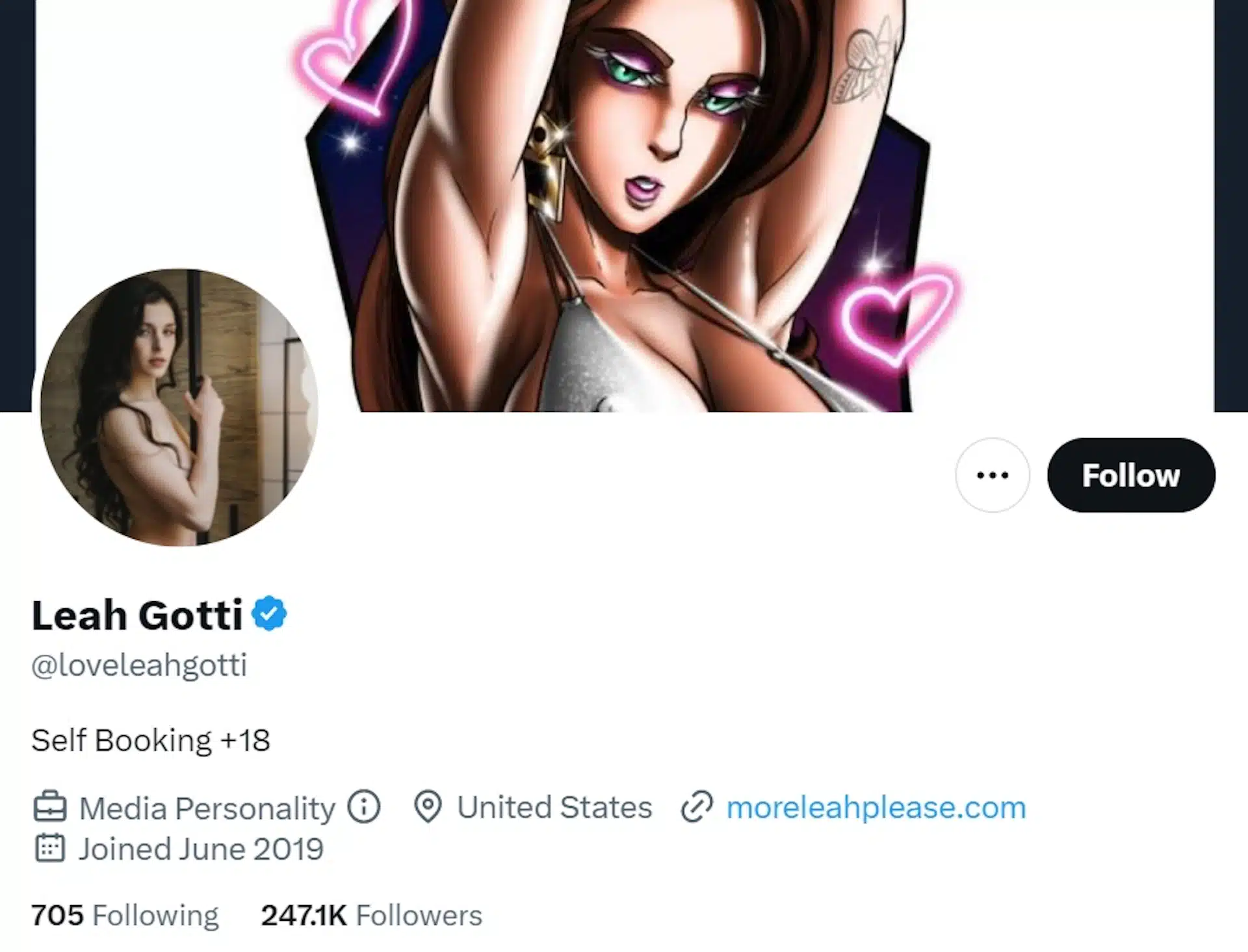1248x952 pixels.
Task: Click the black Follow button
Action: (x=1130, y=475)
